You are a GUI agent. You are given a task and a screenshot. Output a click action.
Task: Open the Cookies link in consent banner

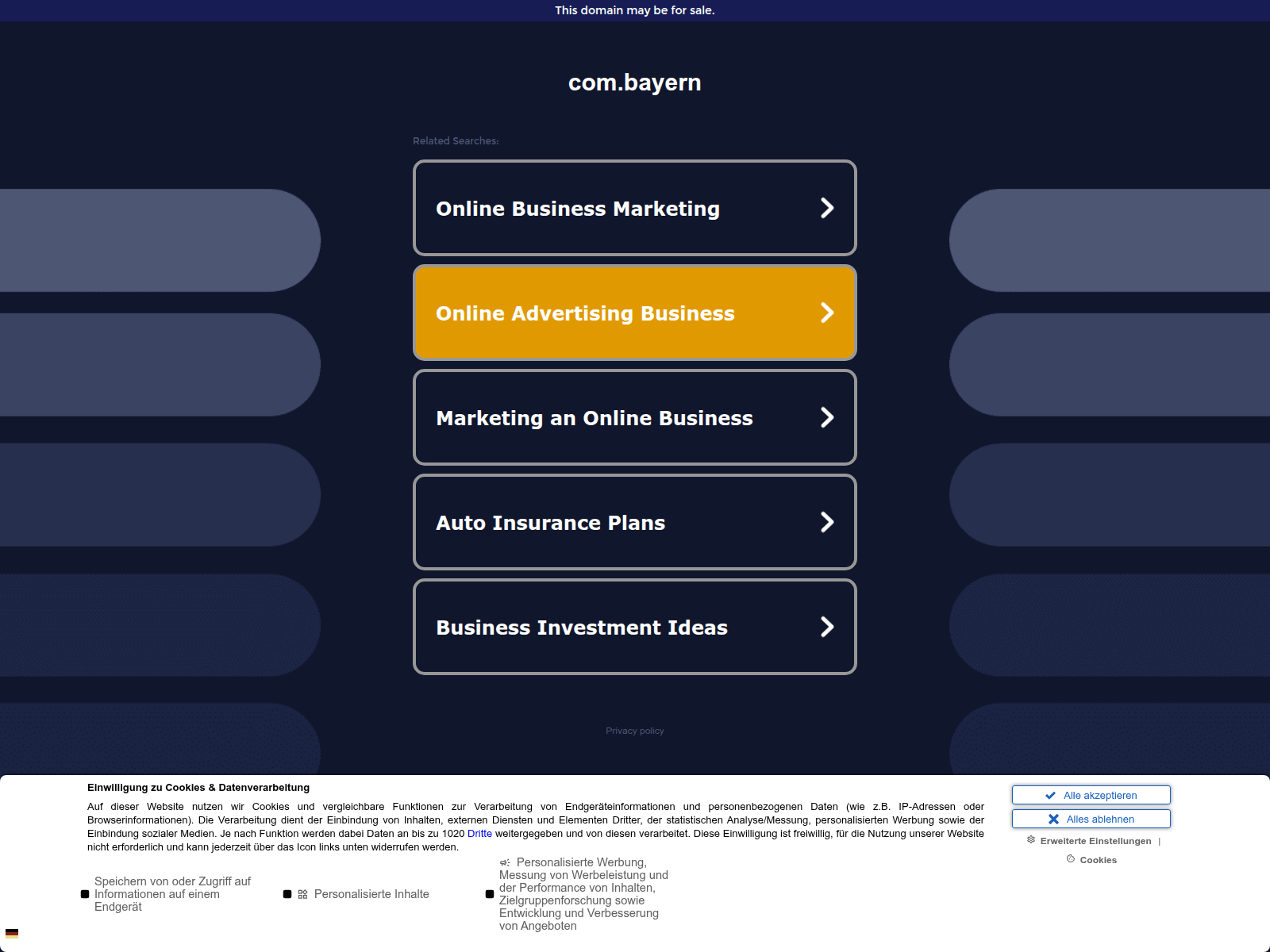pos(1098,860)
